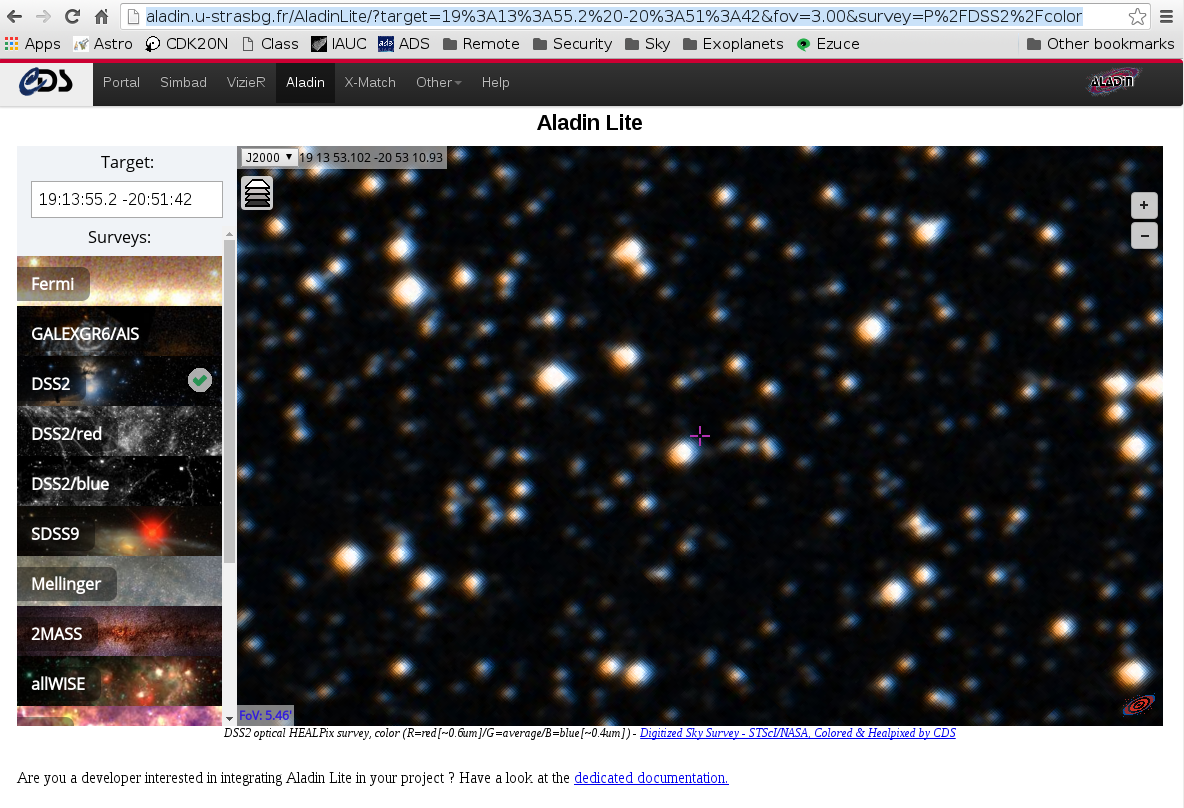Open the browser home page

pos(101,16)
